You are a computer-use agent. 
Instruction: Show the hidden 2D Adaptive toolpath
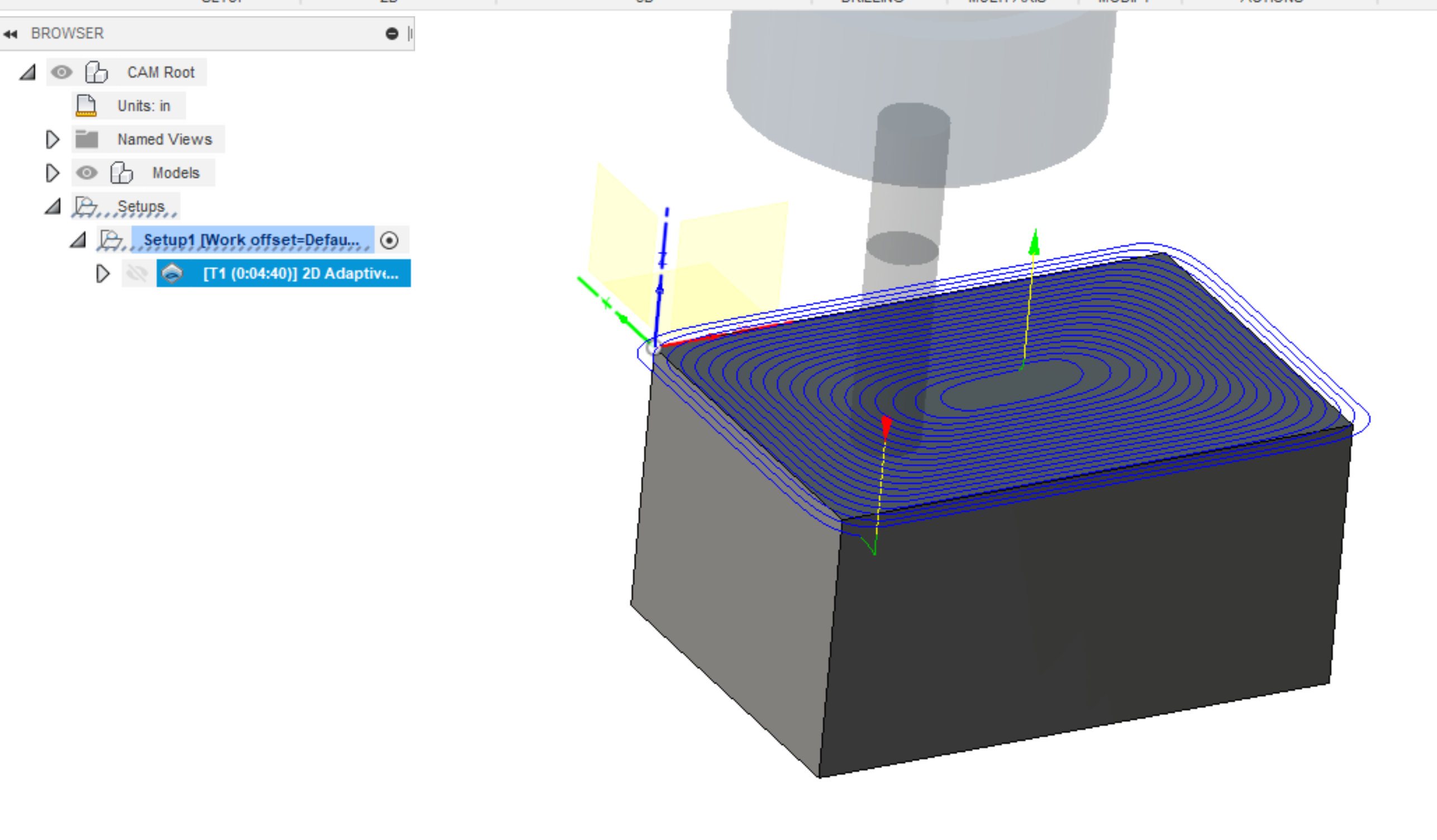coord(137,274)
